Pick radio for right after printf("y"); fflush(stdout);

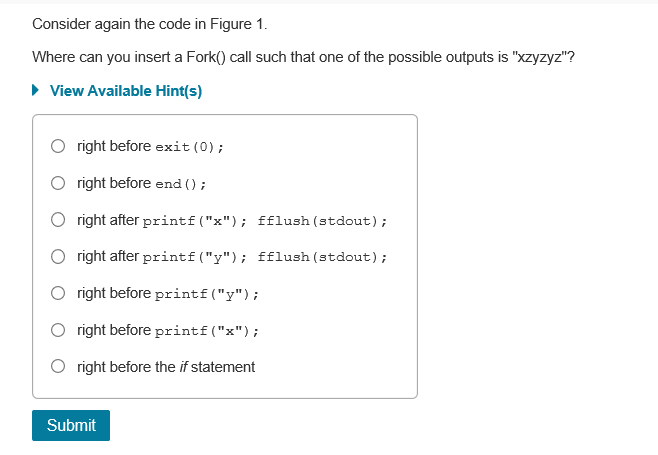click(59, 257)
